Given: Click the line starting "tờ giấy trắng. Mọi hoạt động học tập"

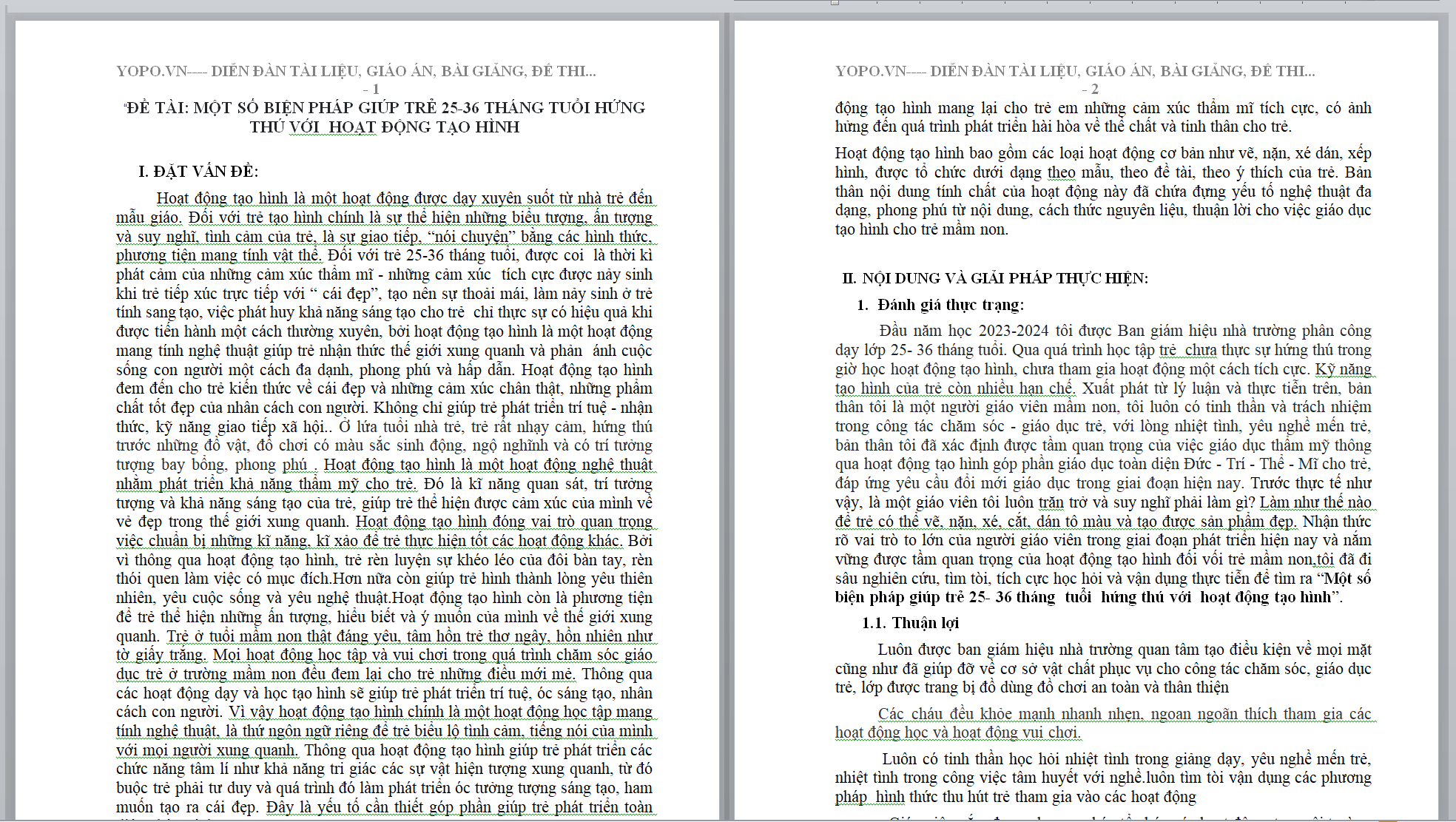Looking at the screenshot, I should tap(384, 655).
